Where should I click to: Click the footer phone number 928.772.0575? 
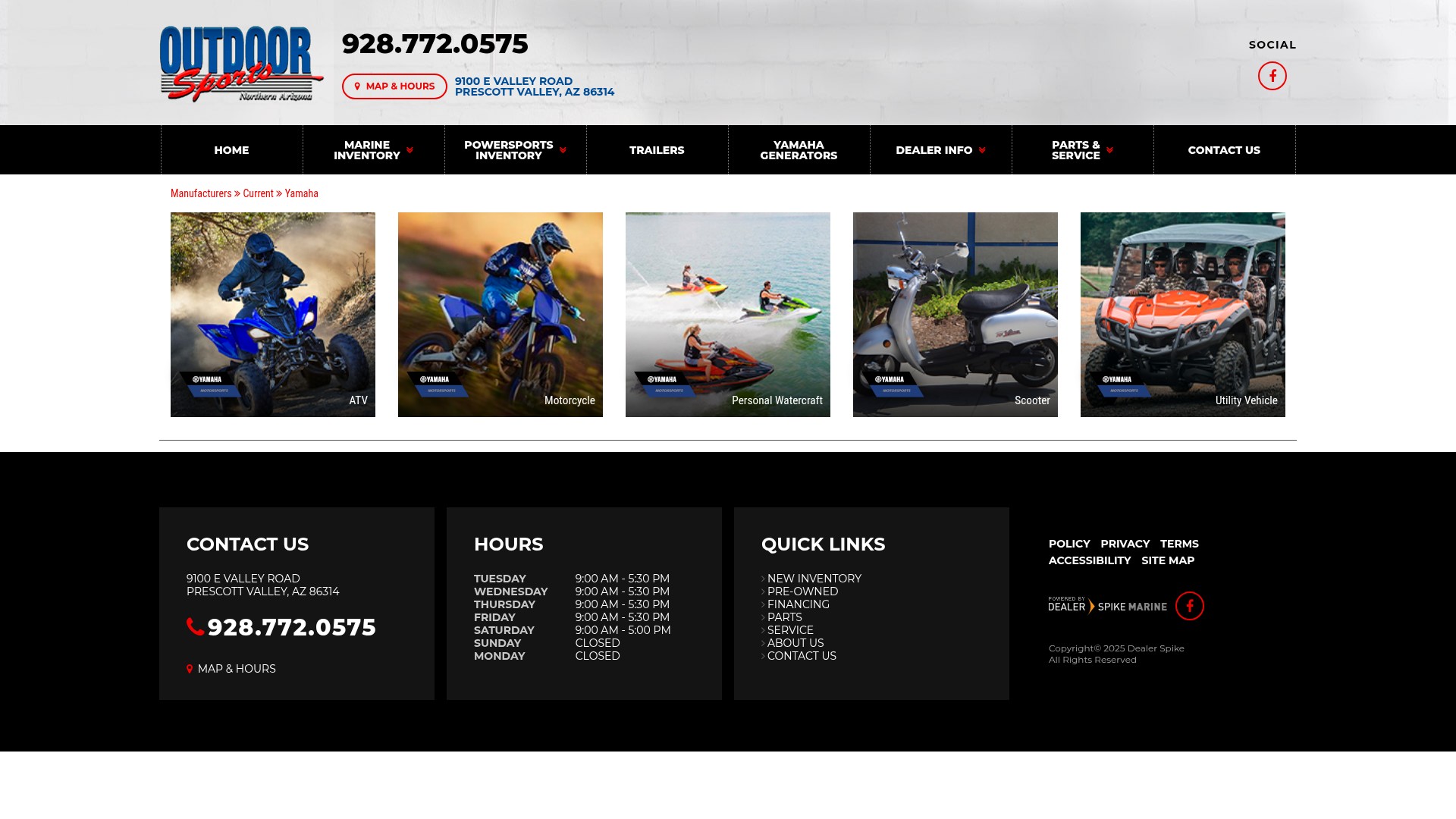(292, 627)
